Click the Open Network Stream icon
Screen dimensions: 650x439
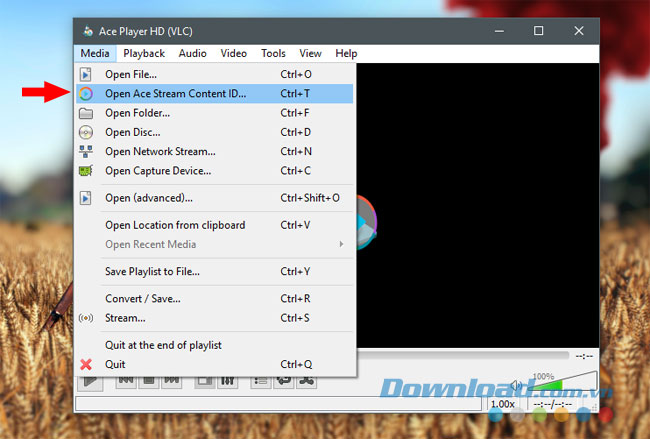point(86,152)
